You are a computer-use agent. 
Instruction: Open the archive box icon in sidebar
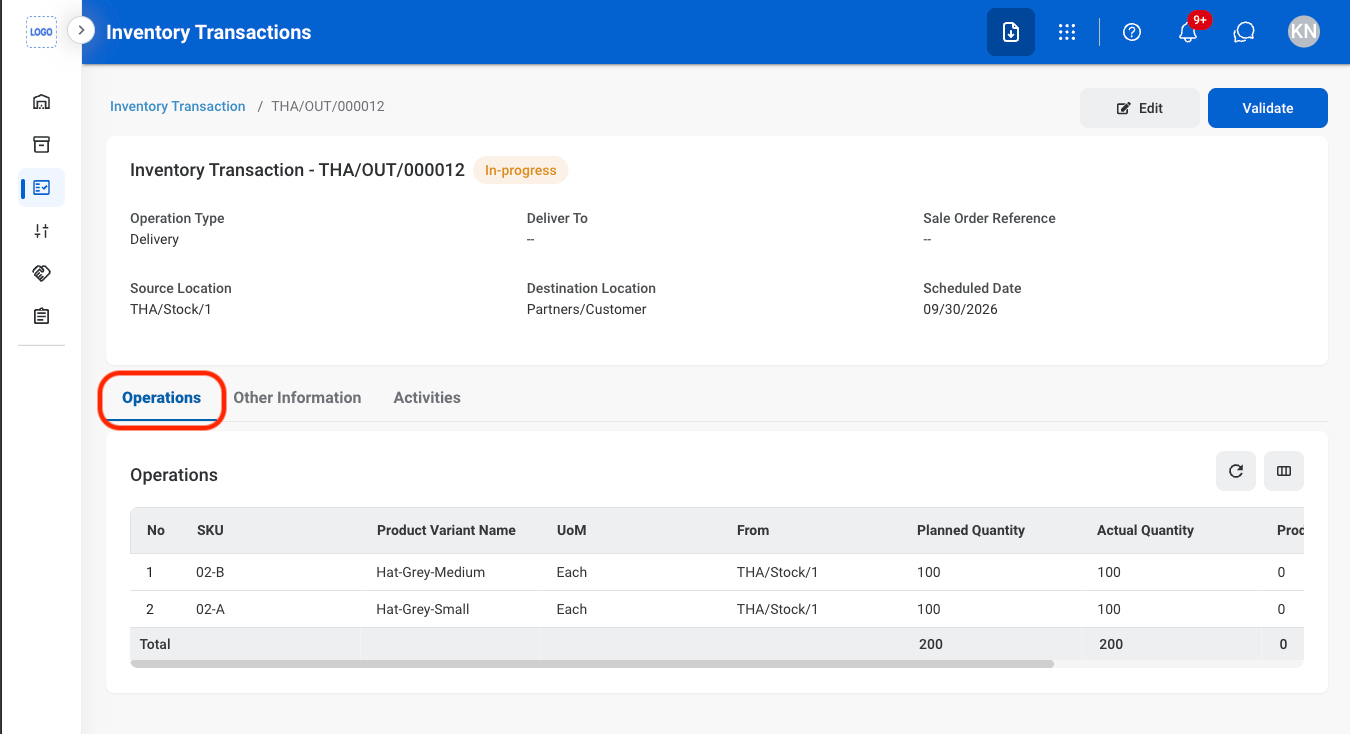[x=41, y=145]
